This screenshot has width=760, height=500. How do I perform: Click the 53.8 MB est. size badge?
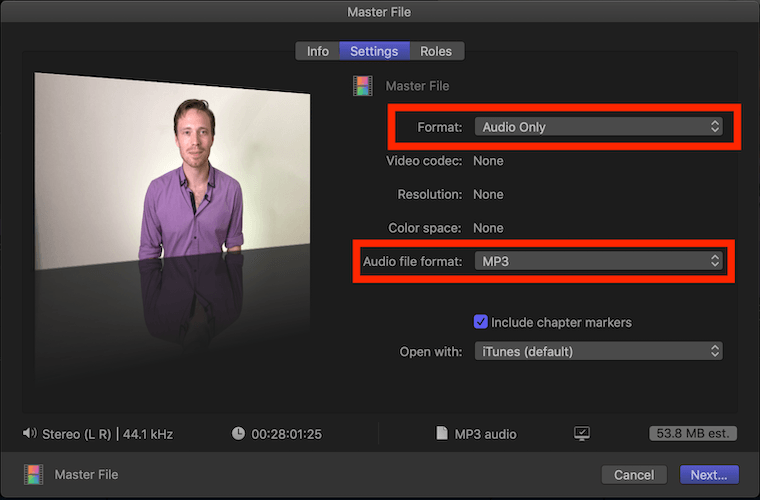693,433
